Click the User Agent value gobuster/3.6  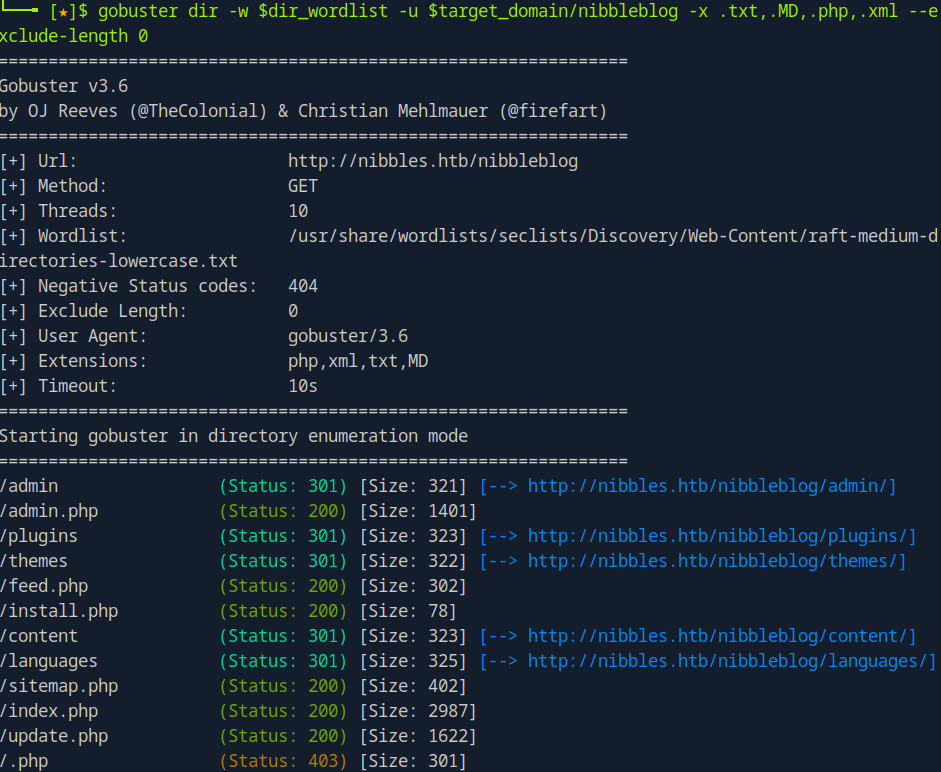347,336
